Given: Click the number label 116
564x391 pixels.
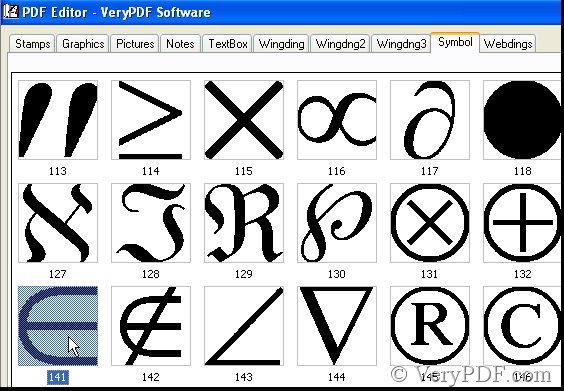Looking at the screenshot, I should click(337, 171).
